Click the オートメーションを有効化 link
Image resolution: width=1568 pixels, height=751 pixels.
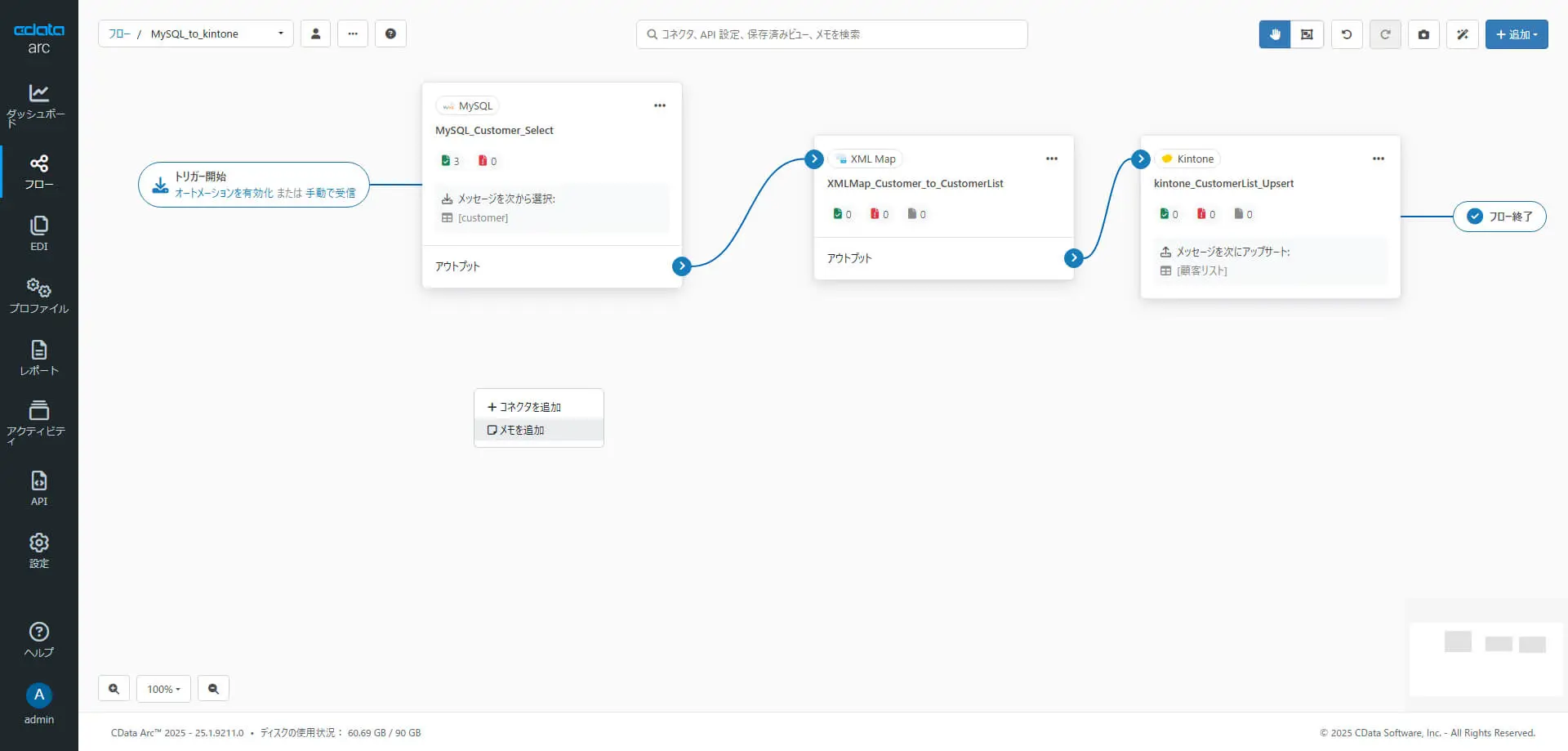[224, 193]
